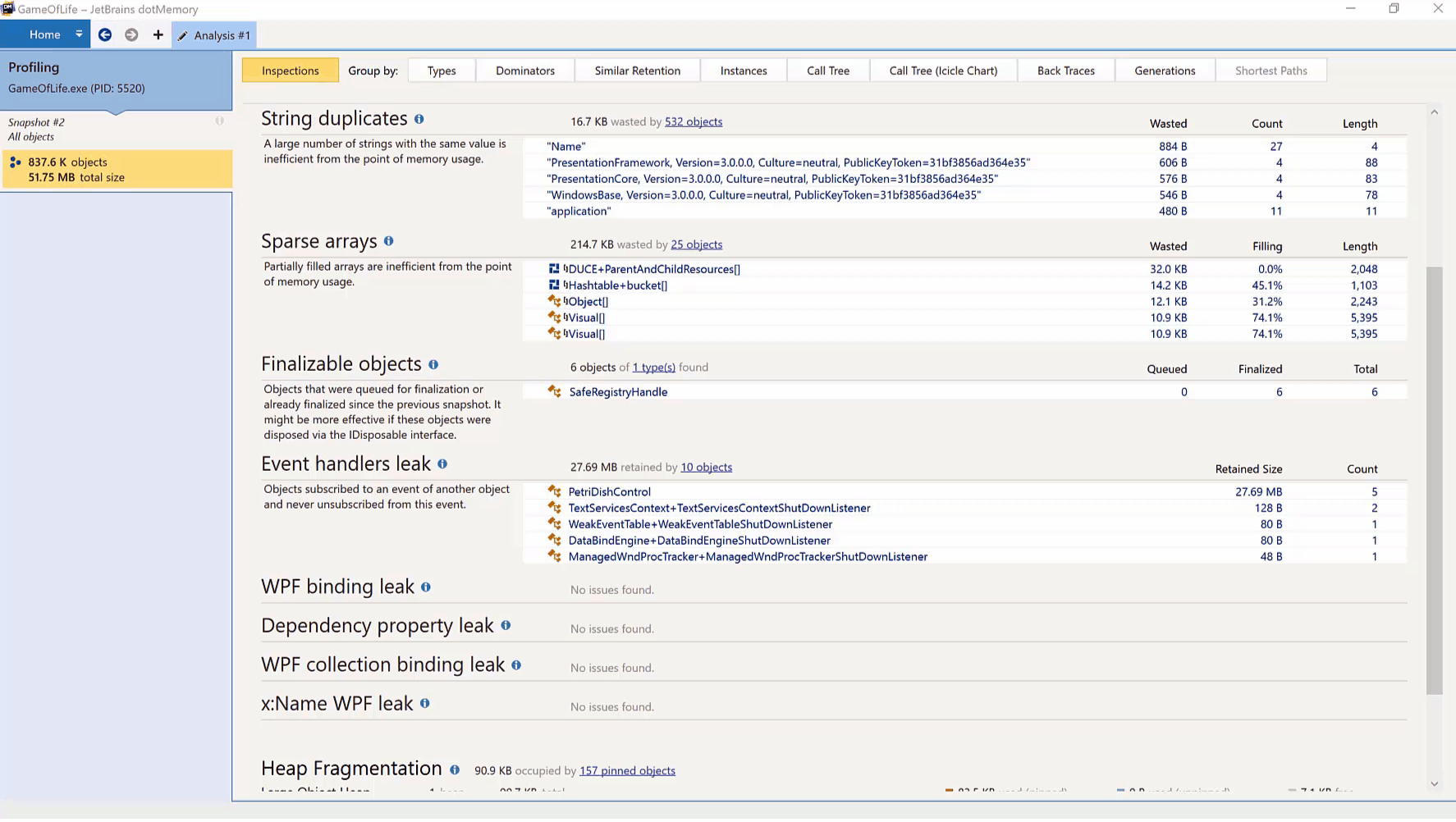Open the 532 objects link
This screenshot has height=822, width=1456.
point(693,121)
